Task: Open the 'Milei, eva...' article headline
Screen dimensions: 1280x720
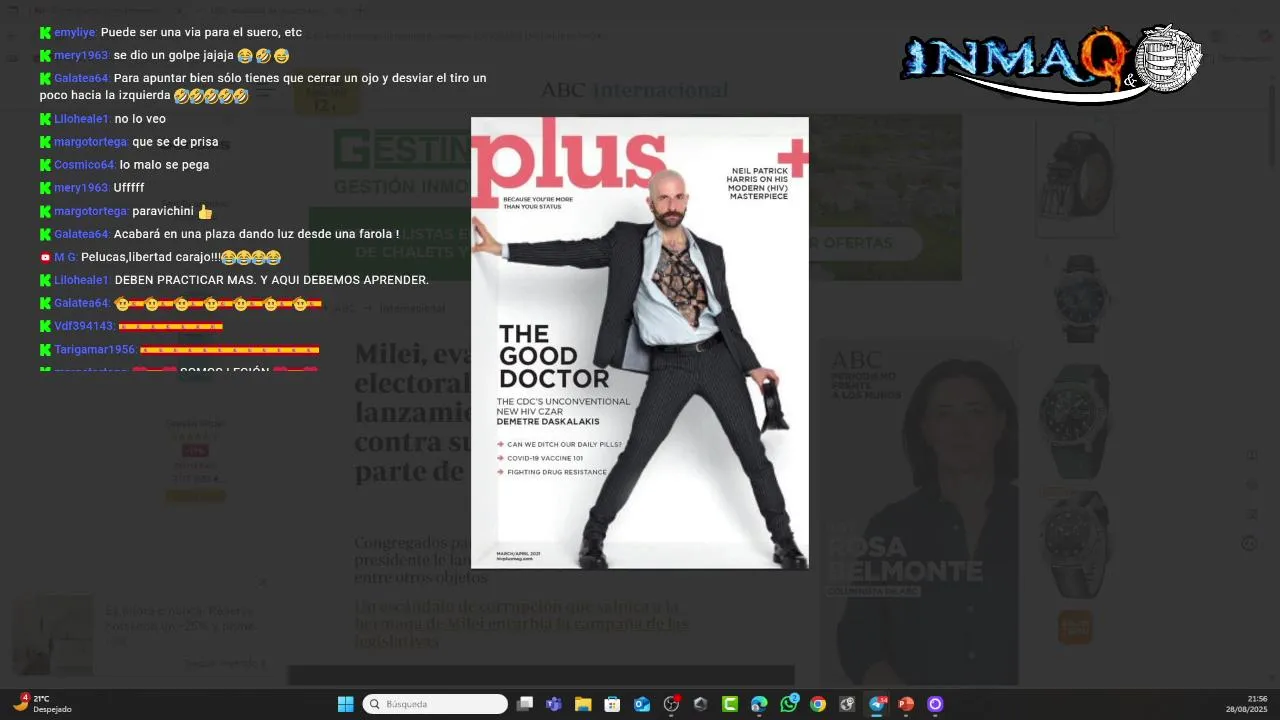Action: pos(413,412)
